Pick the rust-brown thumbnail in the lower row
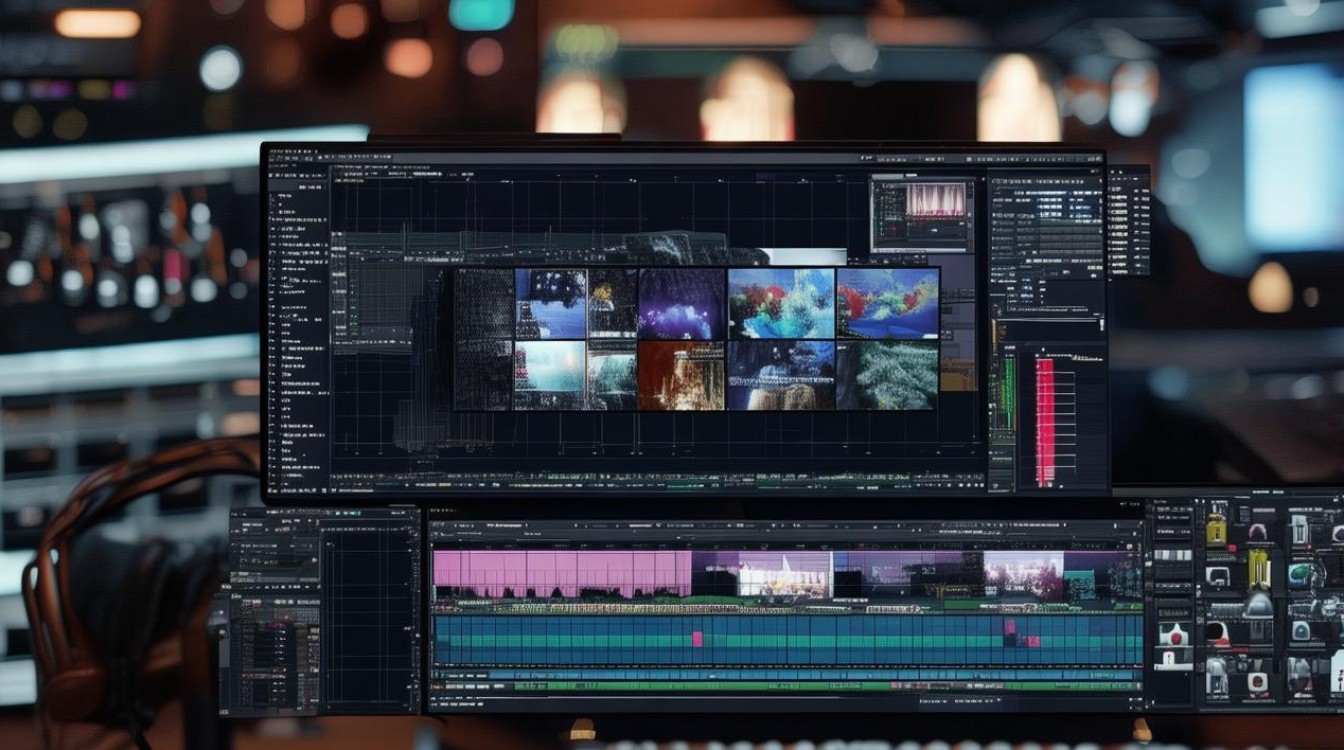This screenshot has height=750, width=1344. [x=682, y=375]
